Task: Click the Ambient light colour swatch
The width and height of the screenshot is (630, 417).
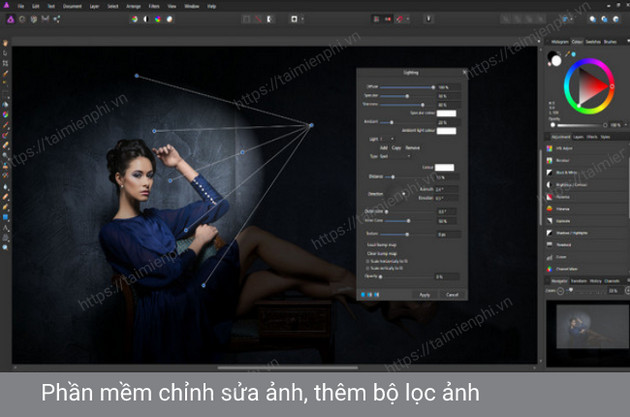Action: point(446,131)
